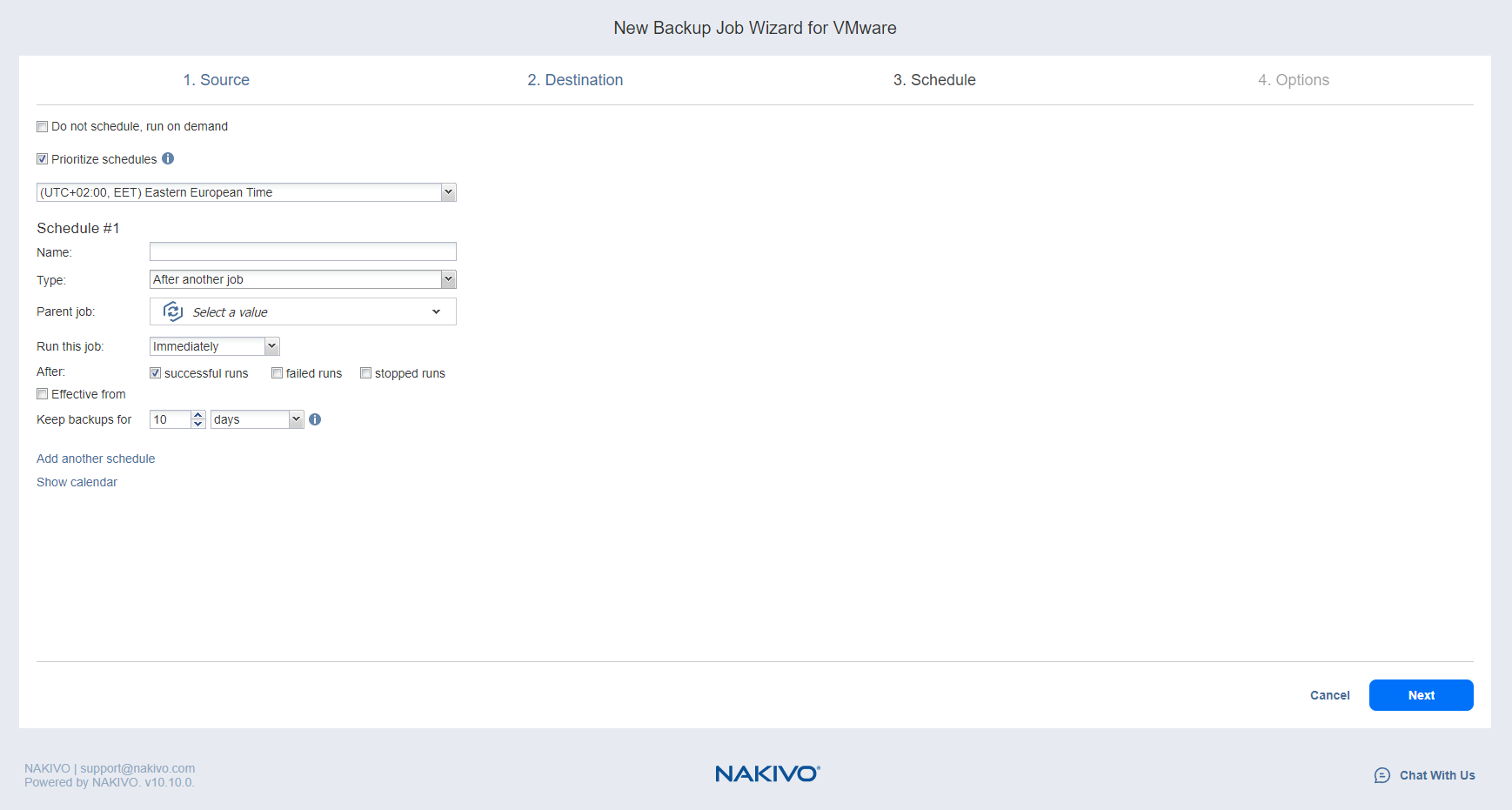Tick the stopped runs checkbox

366,373
